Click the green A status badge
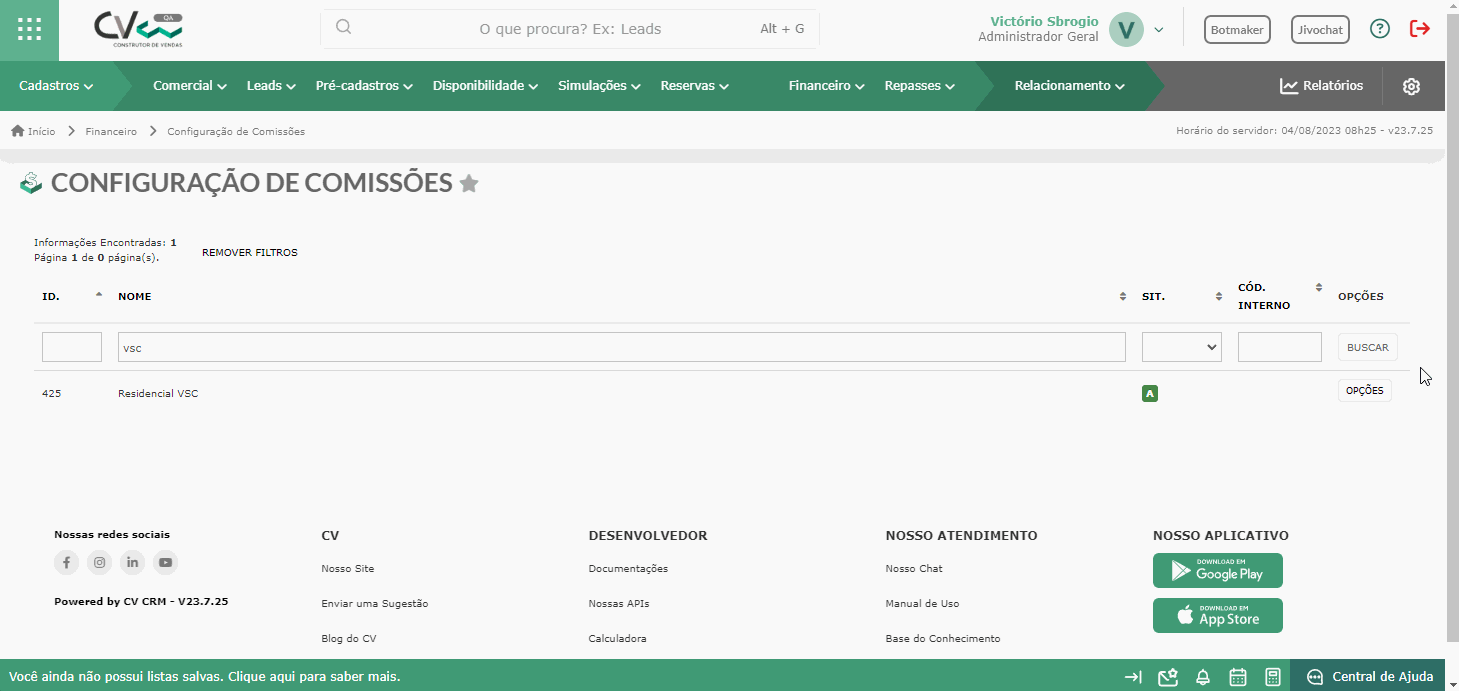 1150,394
